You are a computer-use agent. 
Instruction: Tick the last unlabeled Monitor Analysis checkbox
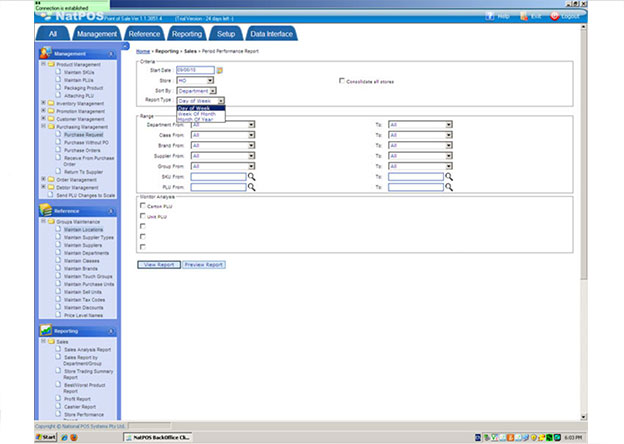tap(143, 247)
